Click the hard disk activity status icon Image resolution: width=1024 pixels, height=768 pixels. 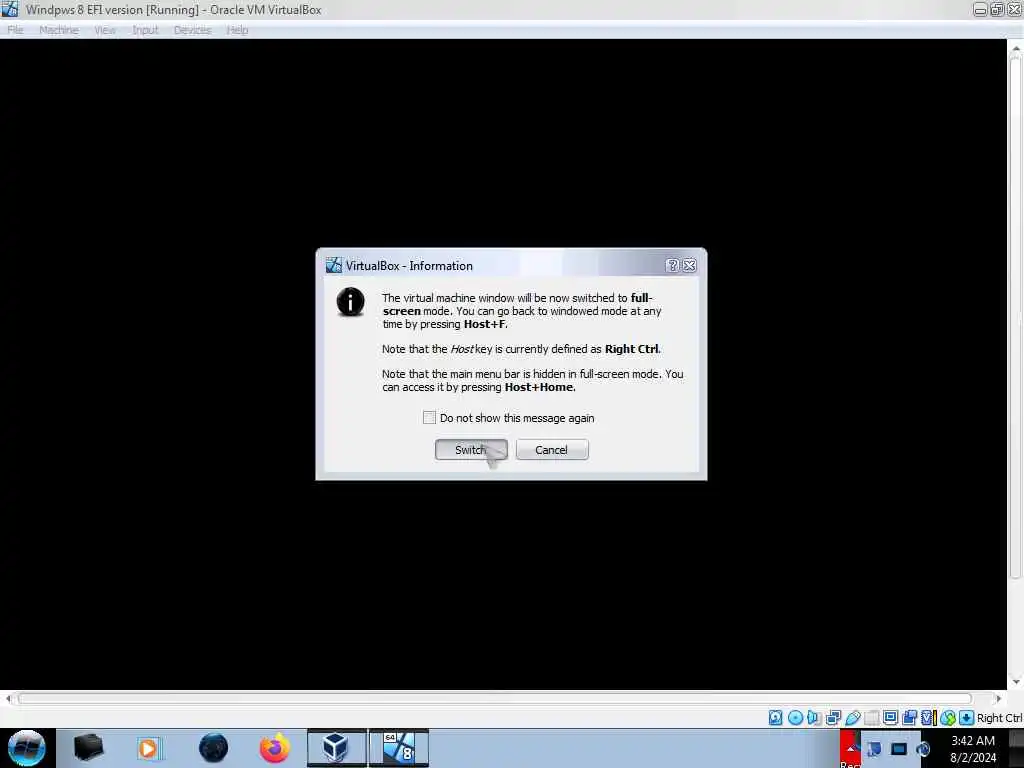[x=775, y=718]
